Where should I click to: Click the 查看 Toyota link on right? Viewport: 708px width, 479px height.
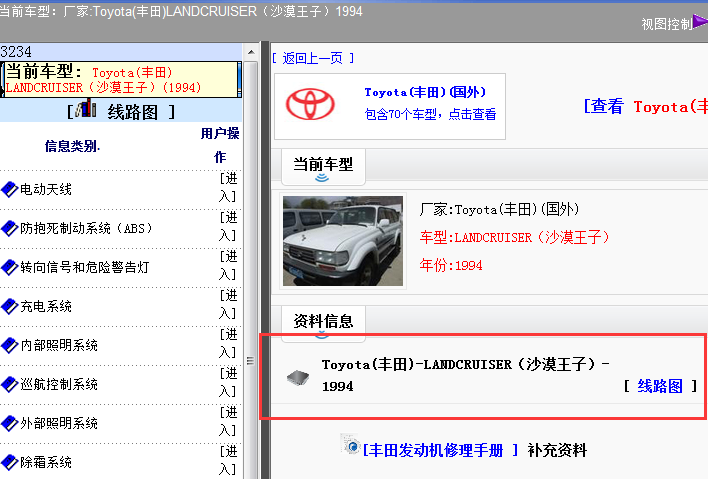[646, 107]
